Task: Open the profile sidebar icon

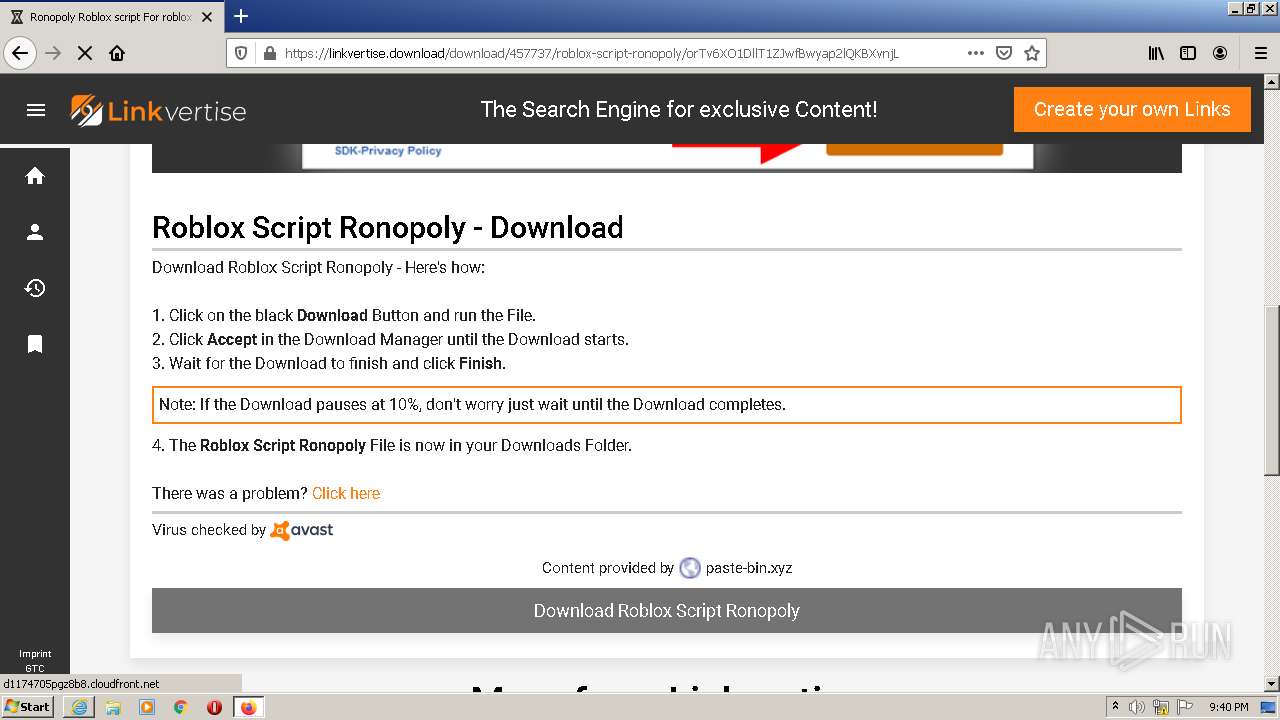Action: [35, 232]
